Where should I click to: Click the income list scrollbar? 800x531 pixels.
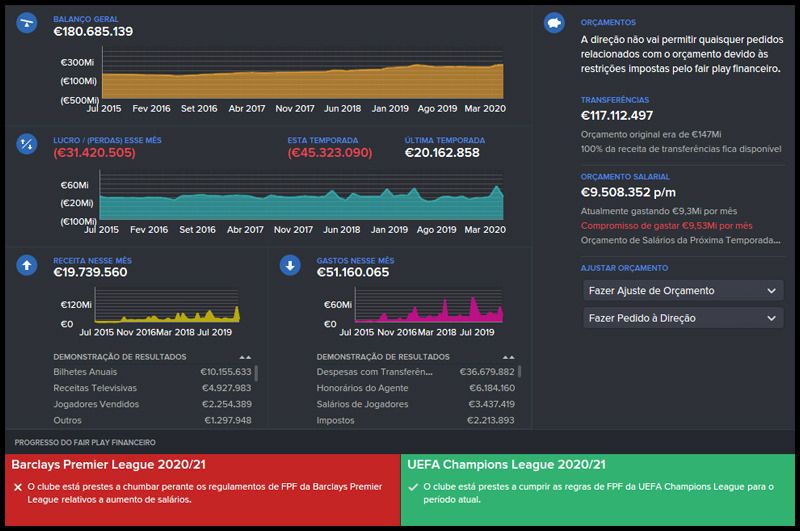(x=258, y=374)
